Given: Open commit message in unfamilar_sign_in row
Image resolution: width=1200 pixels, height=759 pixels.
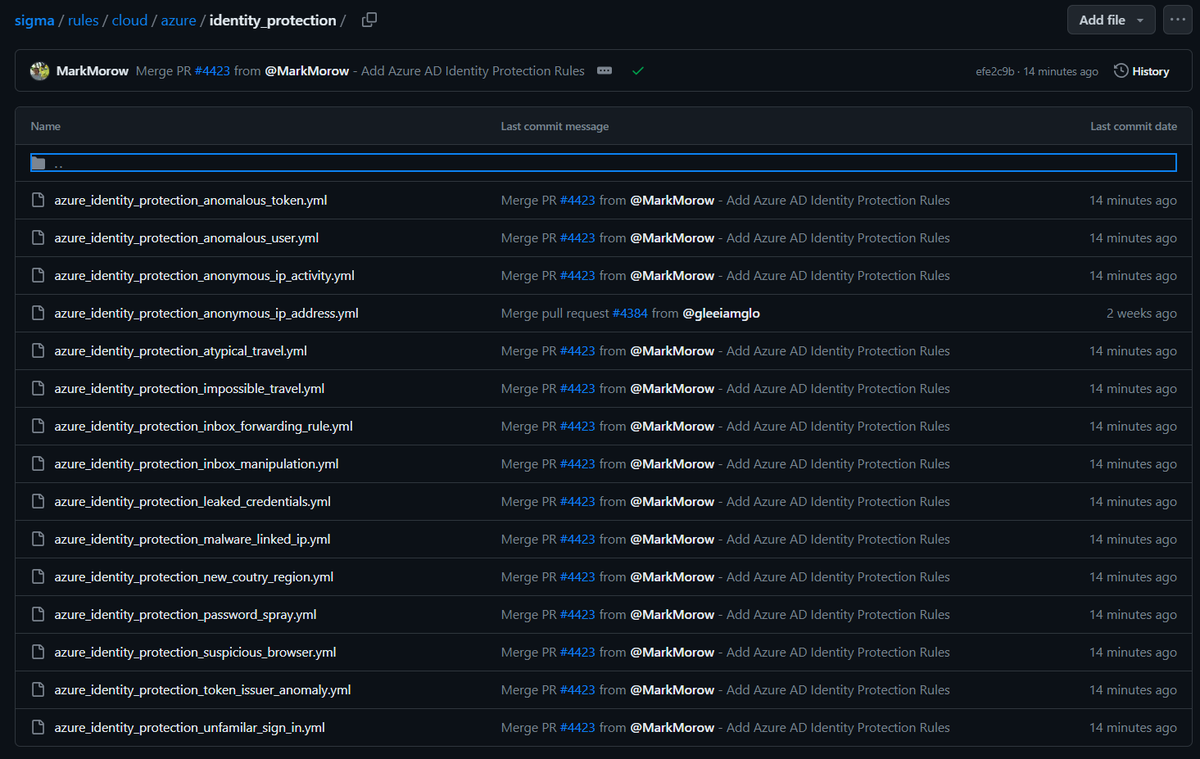Looking at the screenshot, I should (x=725, y=727).
